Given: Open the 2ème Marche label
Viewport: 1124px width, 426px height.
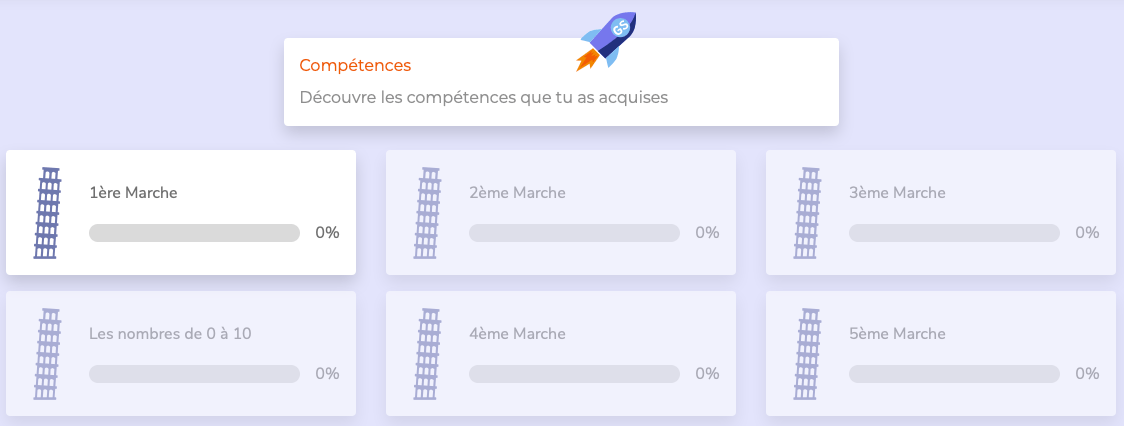Looking at the screenshot, I should (517, 193).
